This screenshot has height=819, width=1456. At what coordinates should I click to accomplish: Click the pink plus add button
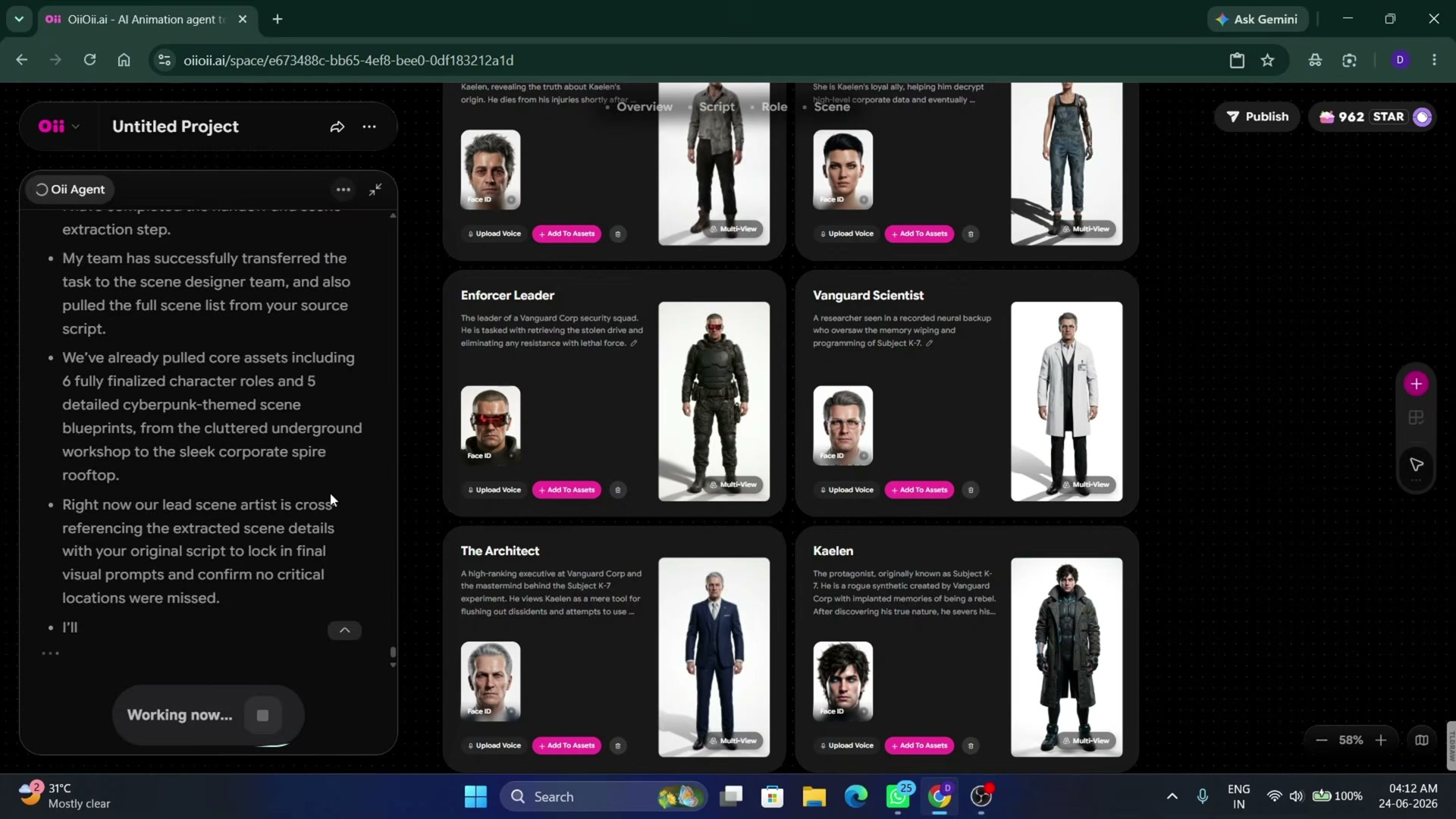click(1416, 384)
